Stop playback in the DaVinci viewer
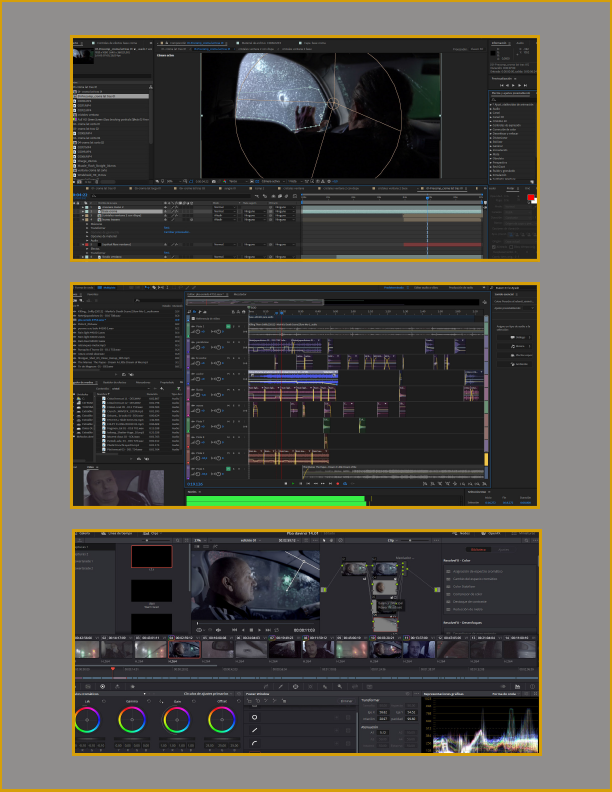Screen dimensions: 612x792 click(x=251, y=630)
